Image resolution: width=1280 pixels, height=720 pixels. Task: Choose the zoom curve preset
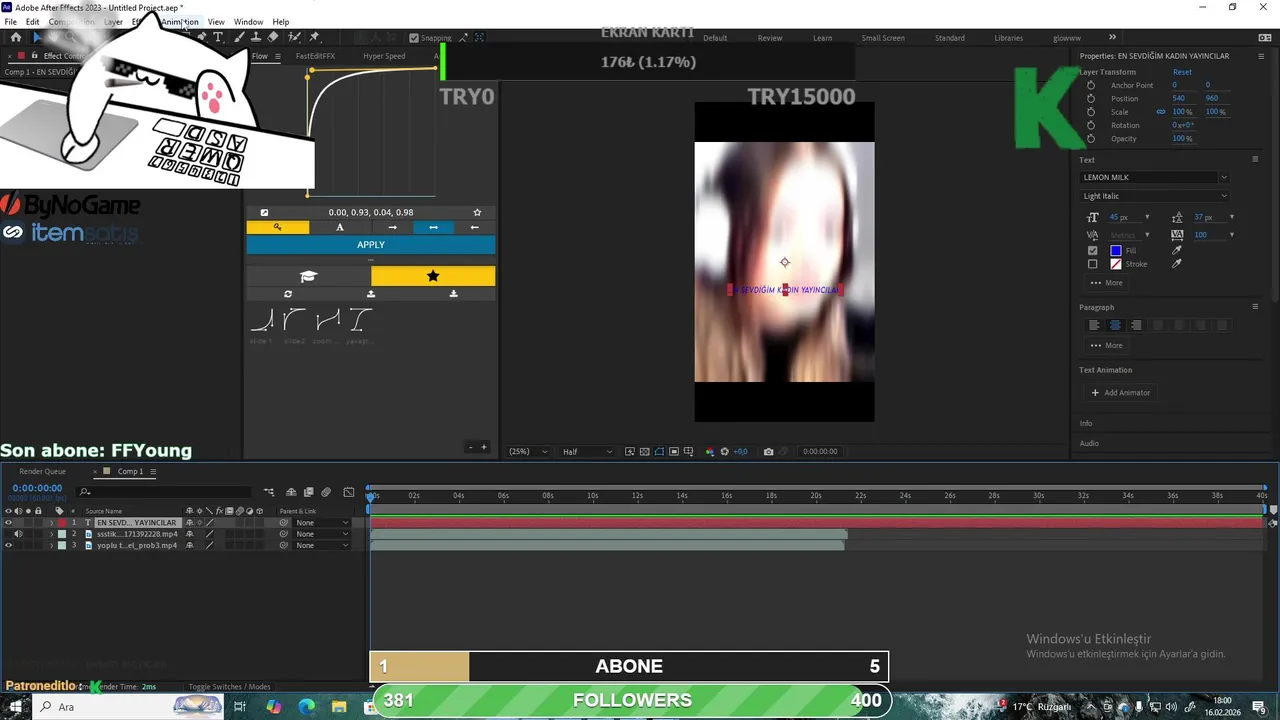pos(327,321)
